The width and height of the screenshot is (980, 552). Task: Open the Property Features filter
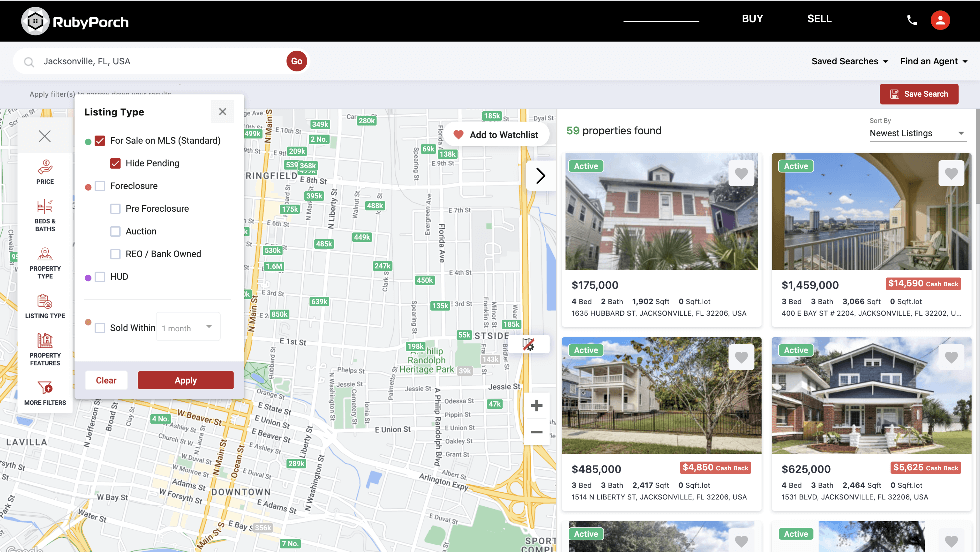pos(45,349)
